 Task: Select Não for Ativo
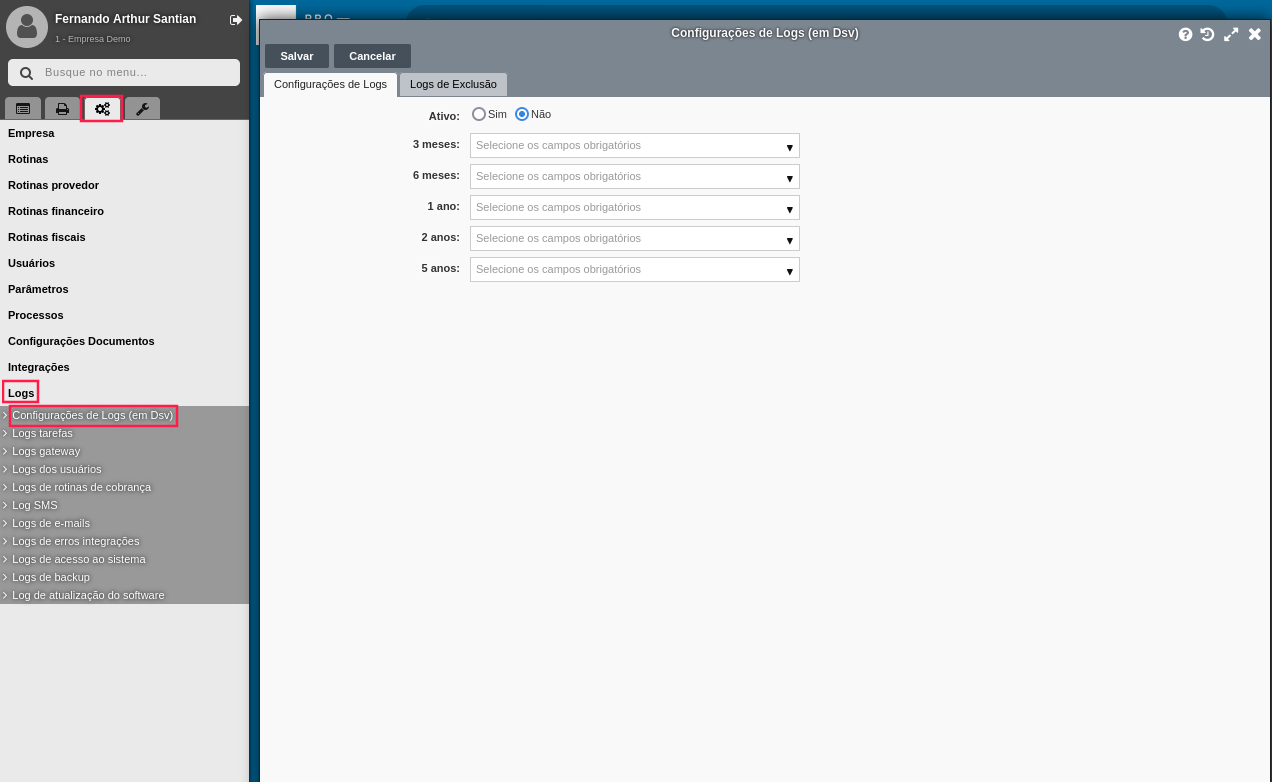pos(522,114)
